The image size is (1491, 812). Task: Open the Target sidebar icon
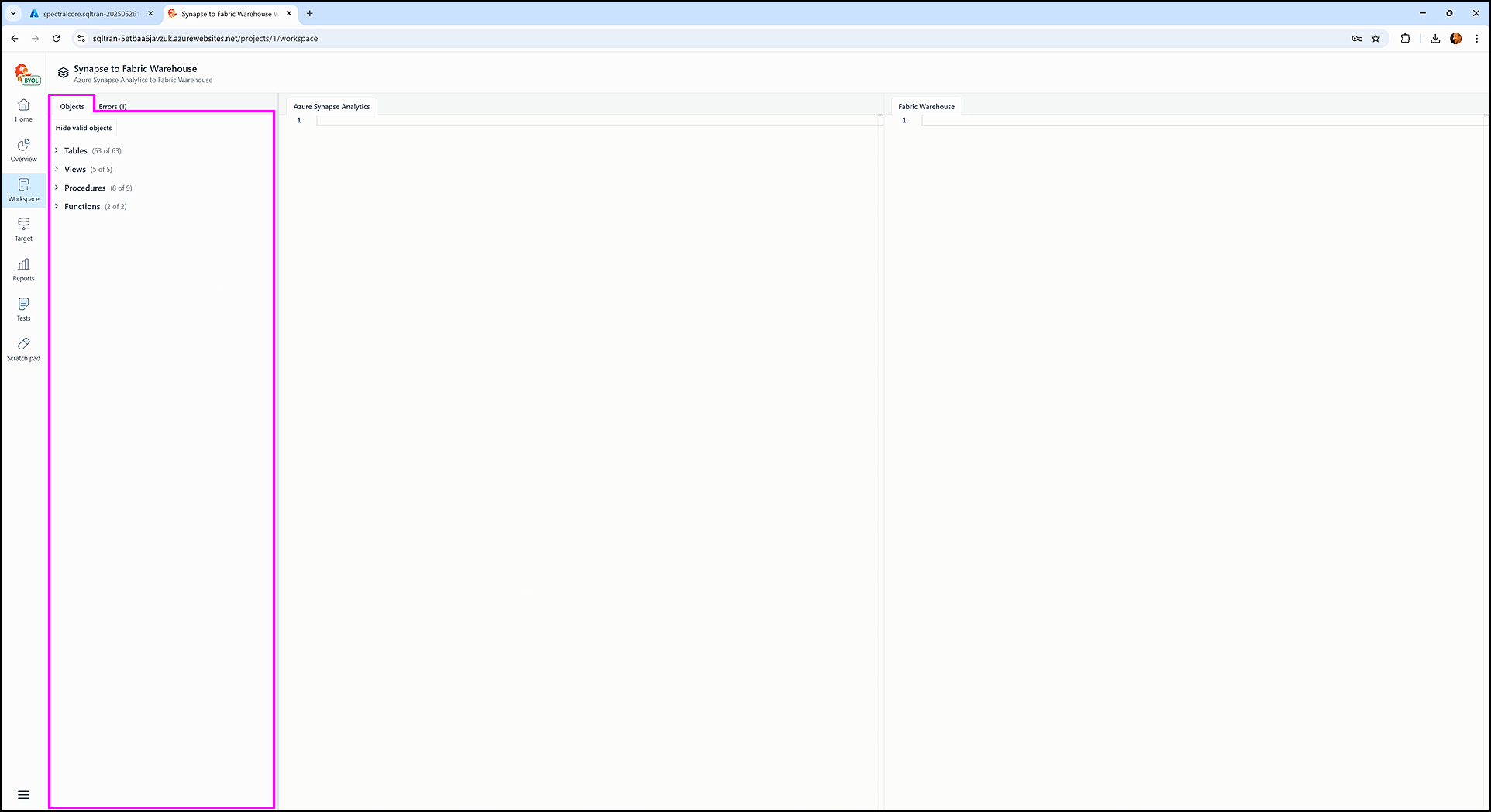point(24,225)
